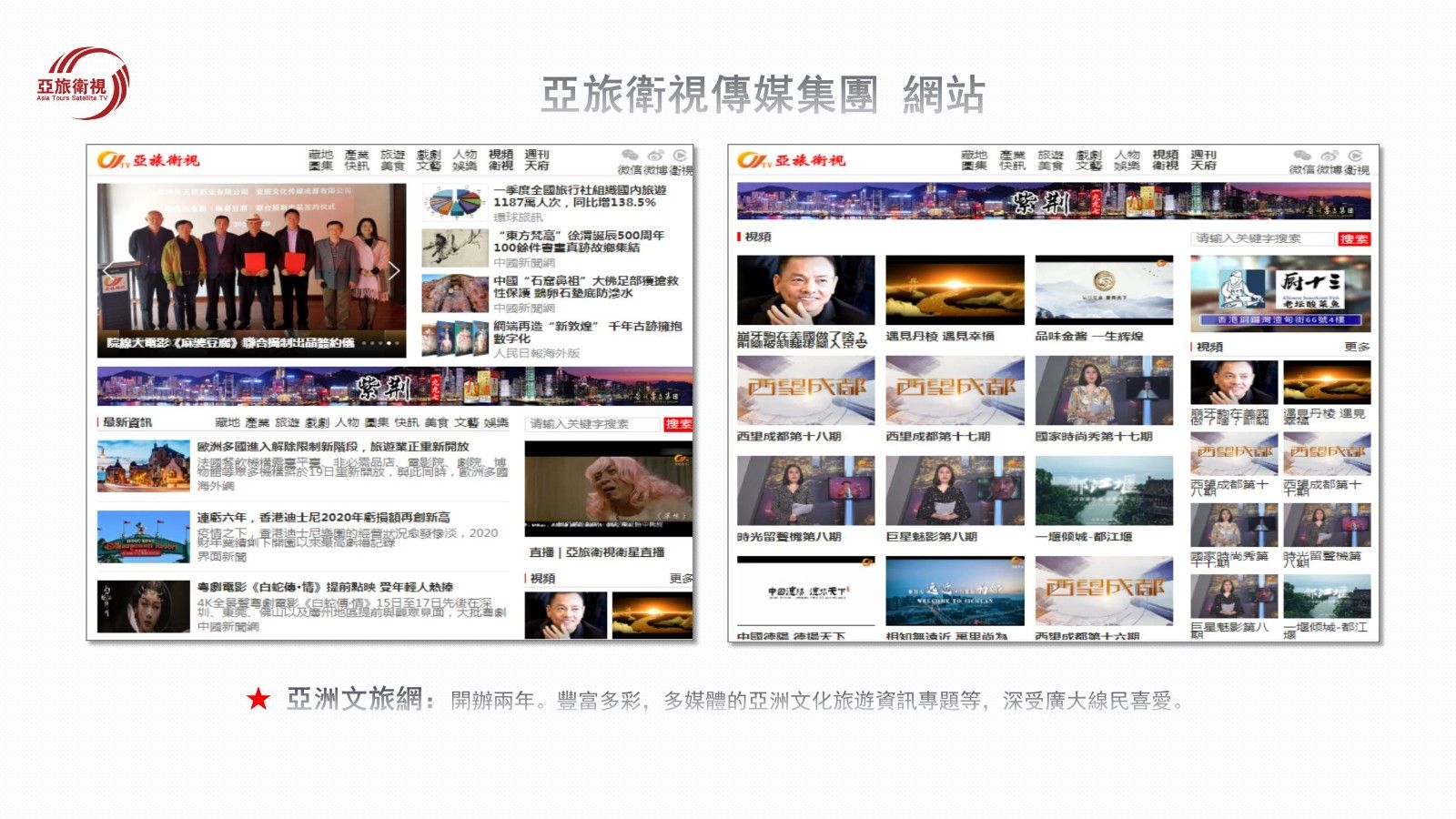
Task: Open 週刊 in the video page top navigation
Action: tap(1203, 155)
